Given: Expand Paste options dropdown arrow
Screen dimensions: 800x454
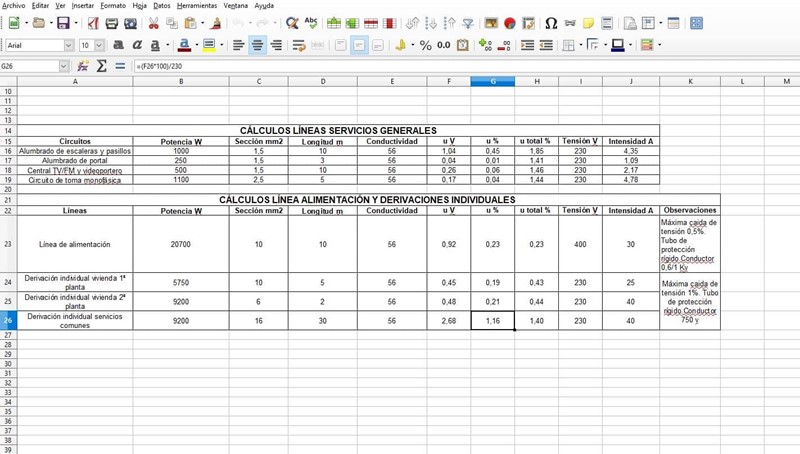Looking at the screenshot, I should point(203,23).
